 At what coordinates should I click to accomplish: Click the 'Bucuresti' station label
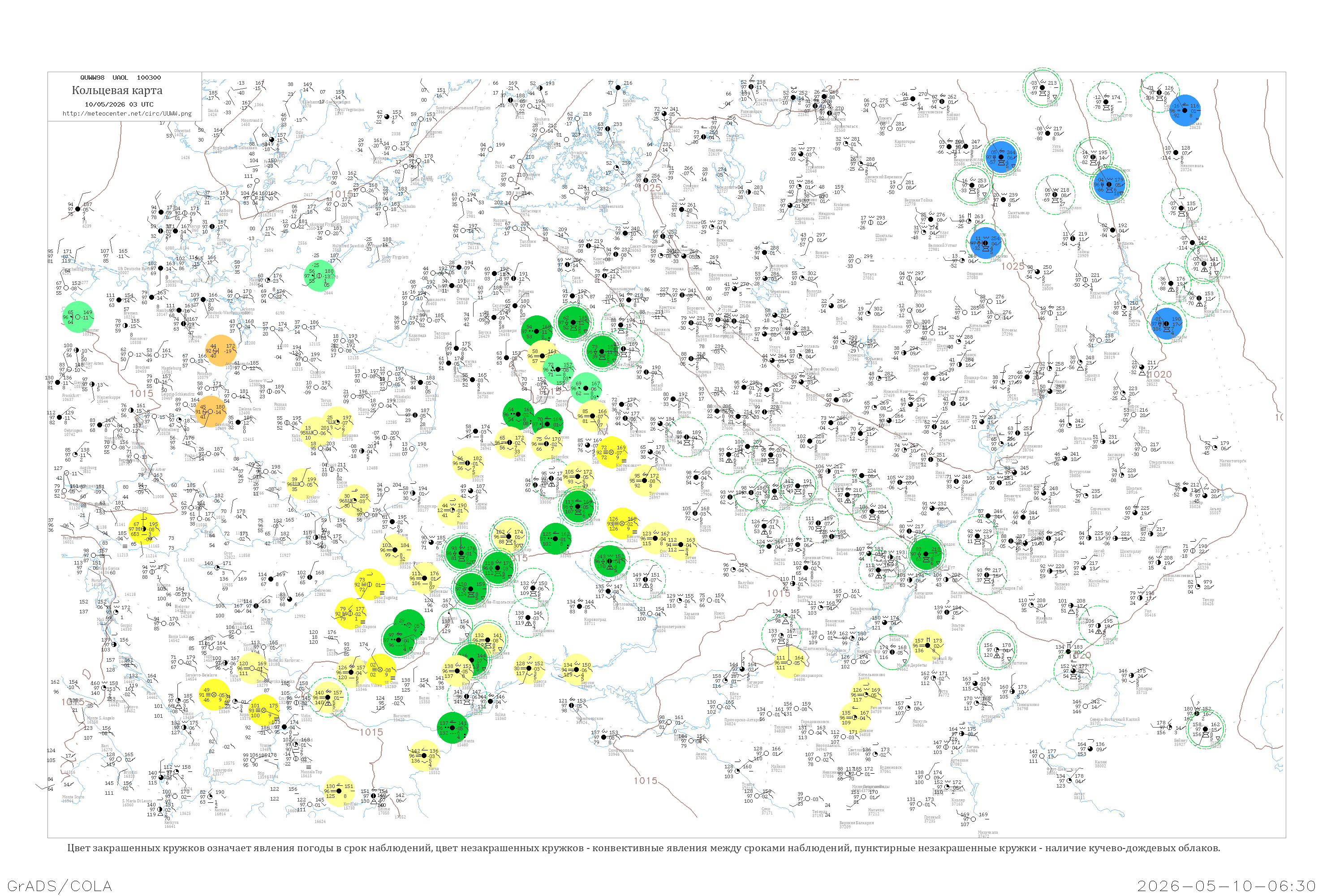[x=402, y=716]
